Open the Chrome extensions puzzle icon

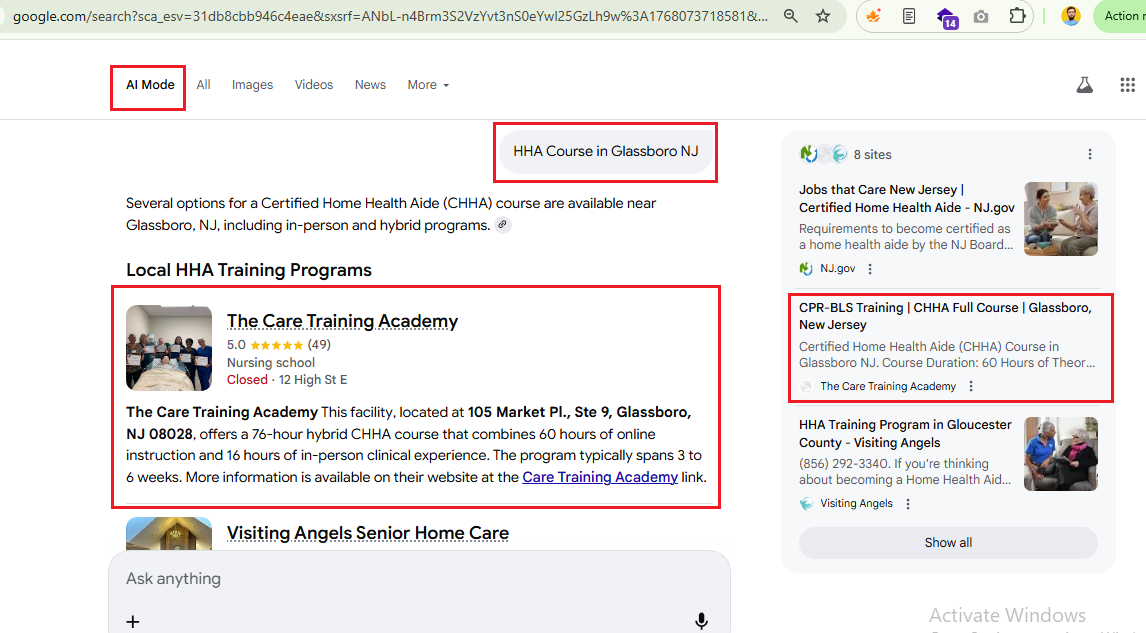1017,16
